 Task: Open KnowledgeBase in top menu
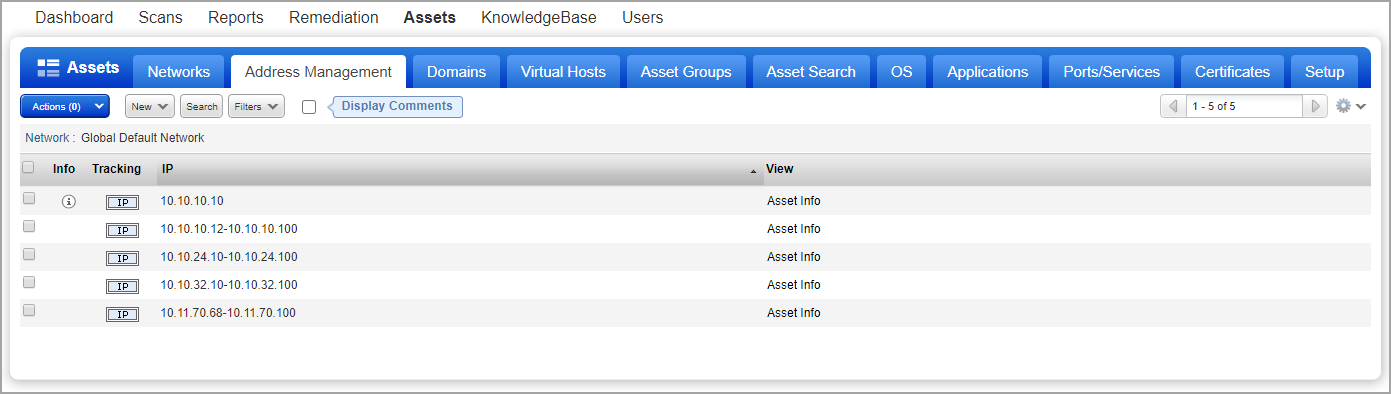tap(539, 17)
